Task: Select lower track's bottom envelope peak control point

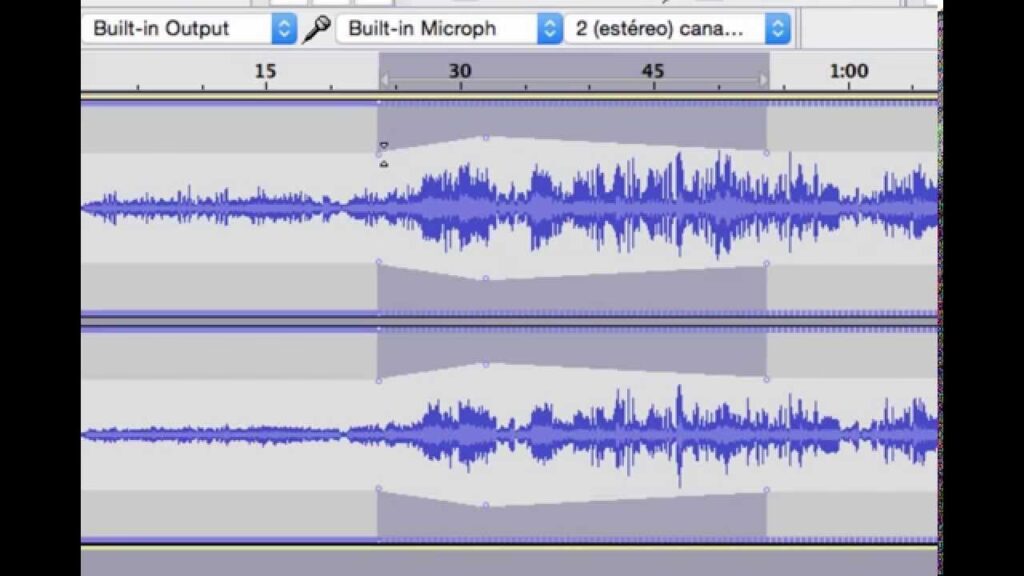Action: (486, 505)
